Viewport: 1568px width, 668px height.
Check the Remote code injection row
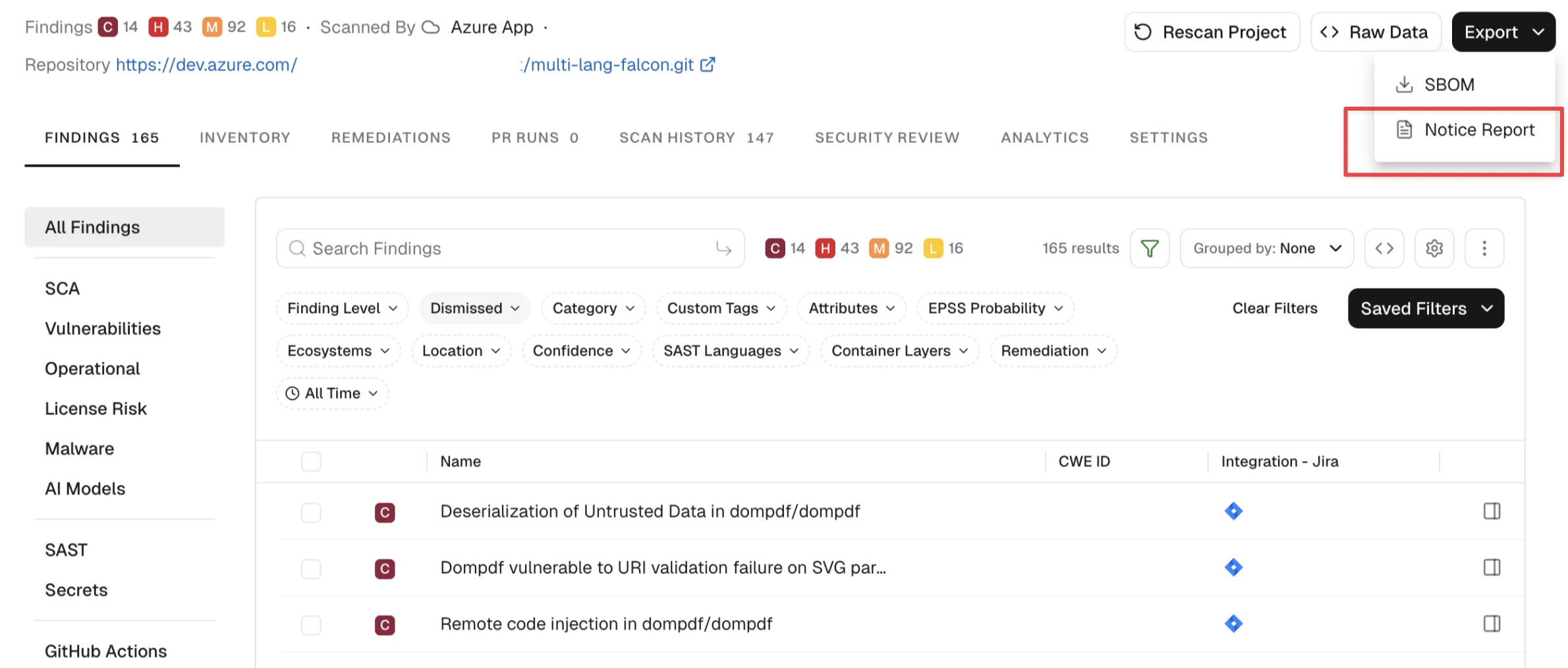(311, 625)
